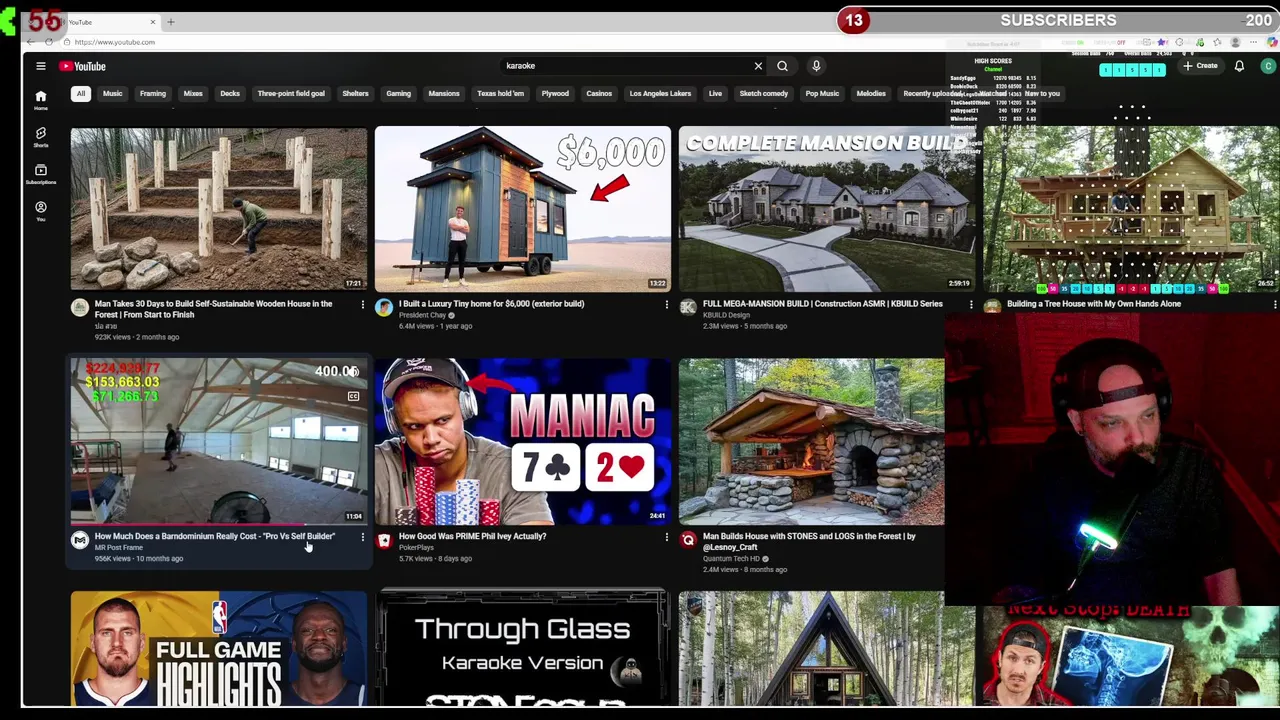
Task: Select the Pop Music chip
Action: 822,94
